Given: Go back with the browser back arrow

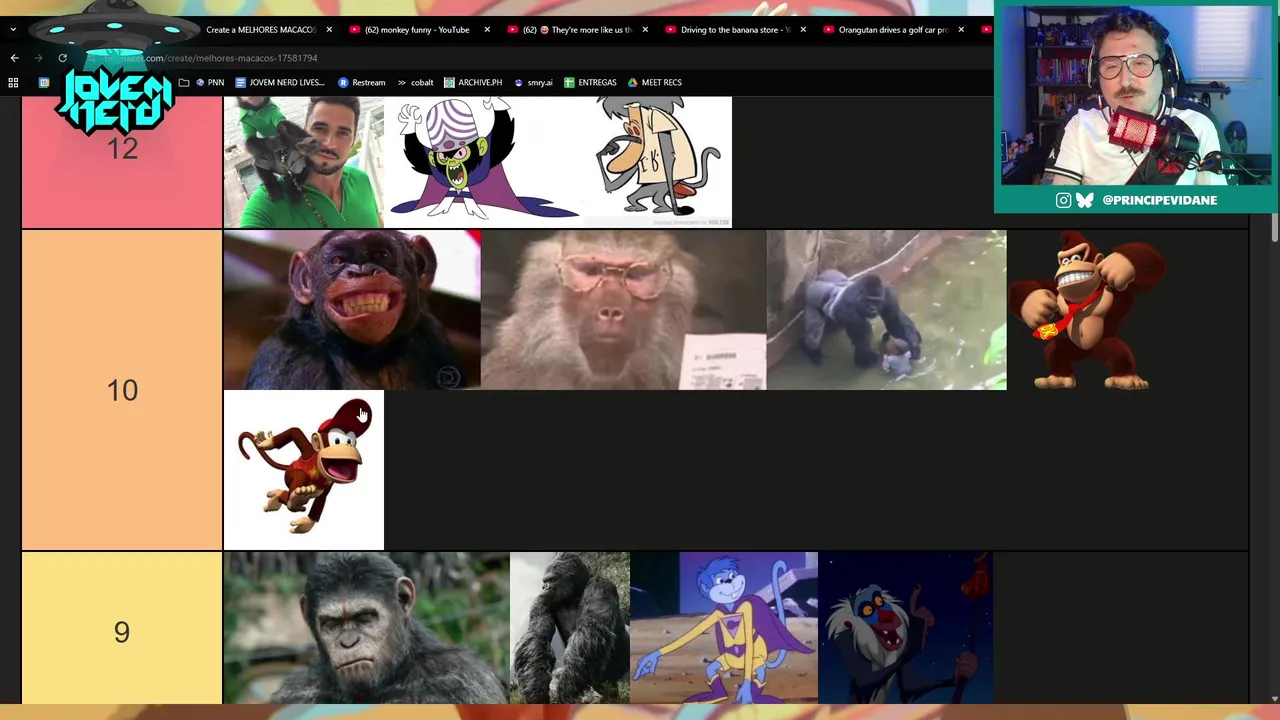Looking at the screenshot, I should 14,58.
